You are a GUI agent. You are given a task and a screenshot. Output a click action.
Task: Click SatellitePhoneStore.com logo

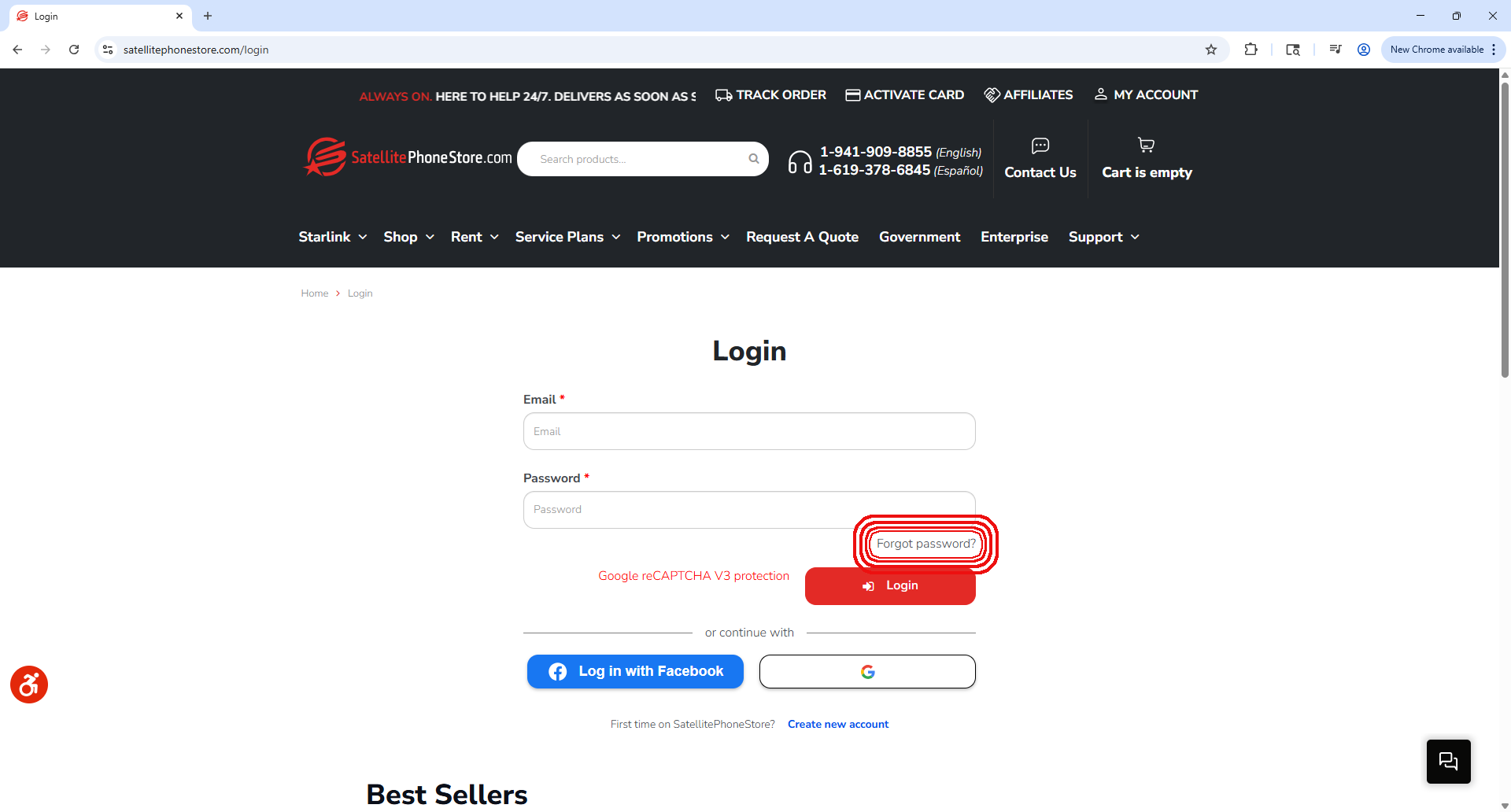click(x=408, y=157)
